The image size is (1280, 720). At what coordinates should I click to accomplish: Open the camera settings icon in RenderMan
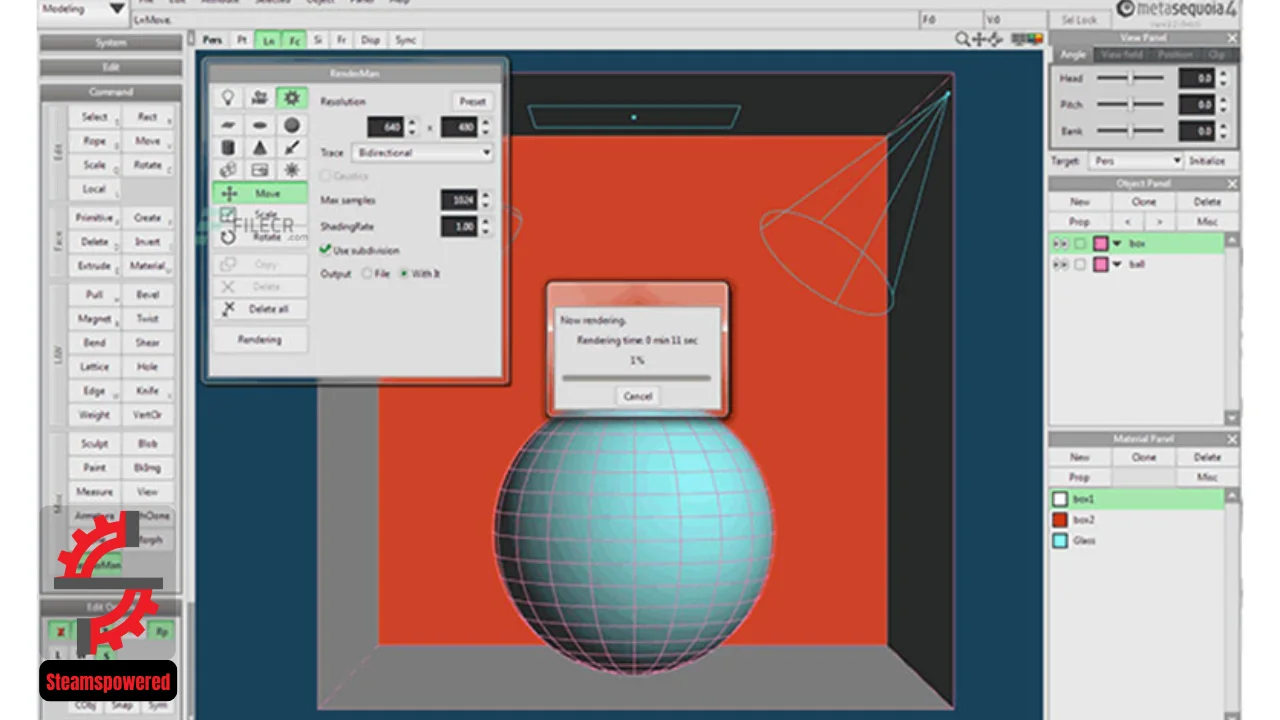click(260, 98)
